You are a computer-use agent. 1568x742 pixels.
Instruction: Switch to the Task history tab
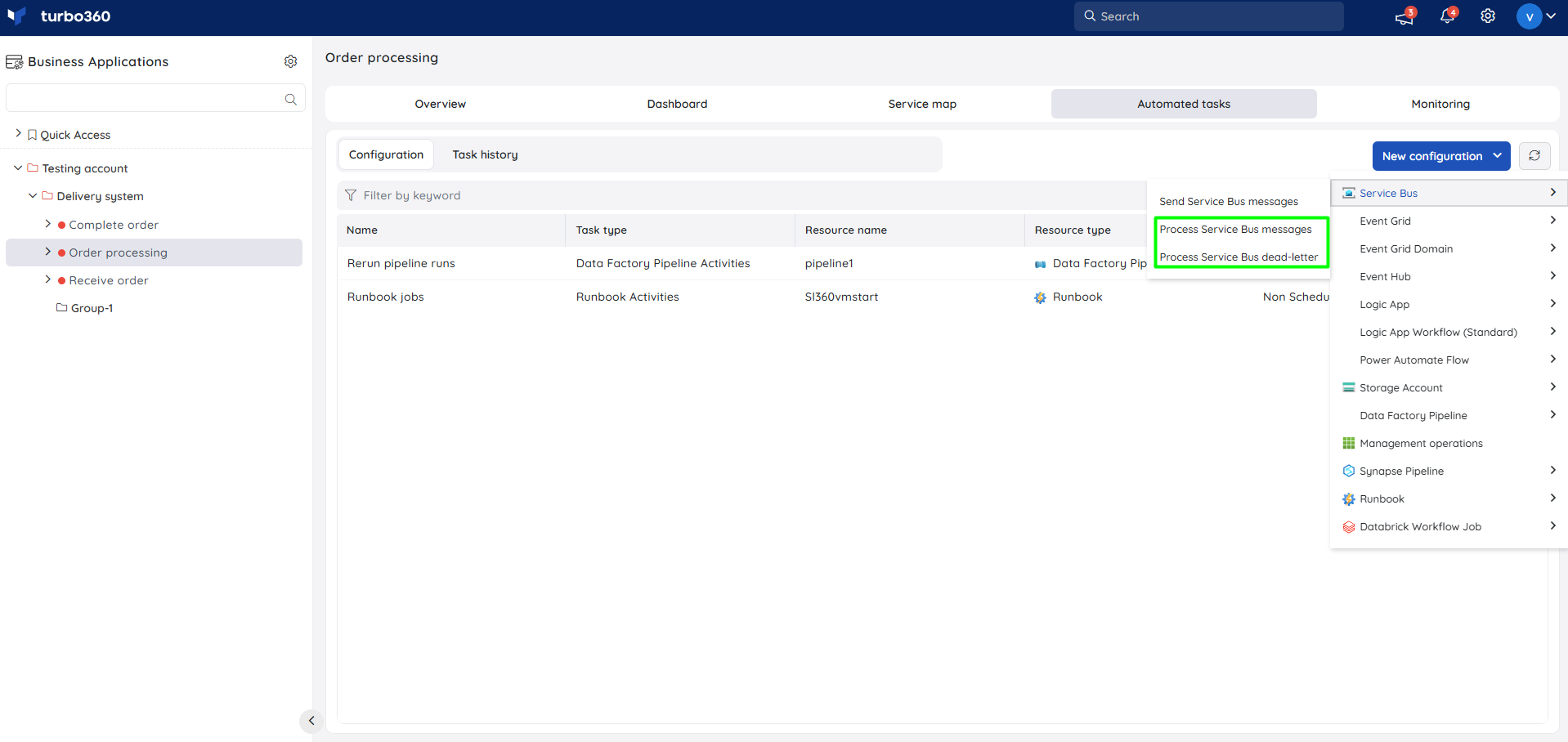[485, 154]
